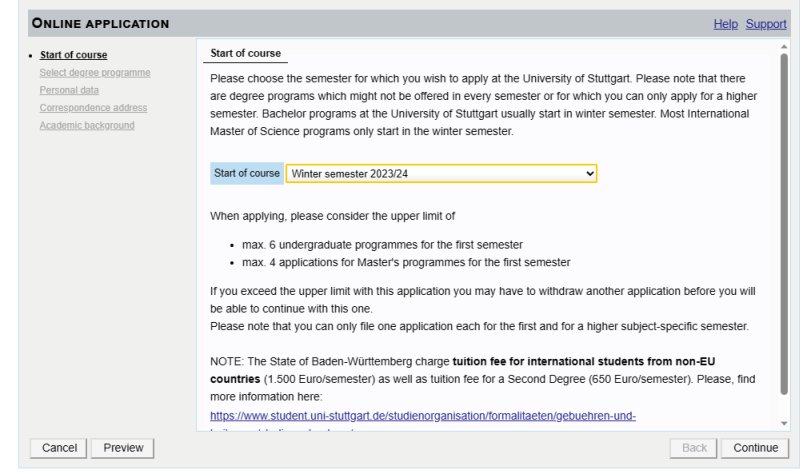The image size is (811, 474).
Task: Click the 'Online application' page heading
Action: point(101,23)
